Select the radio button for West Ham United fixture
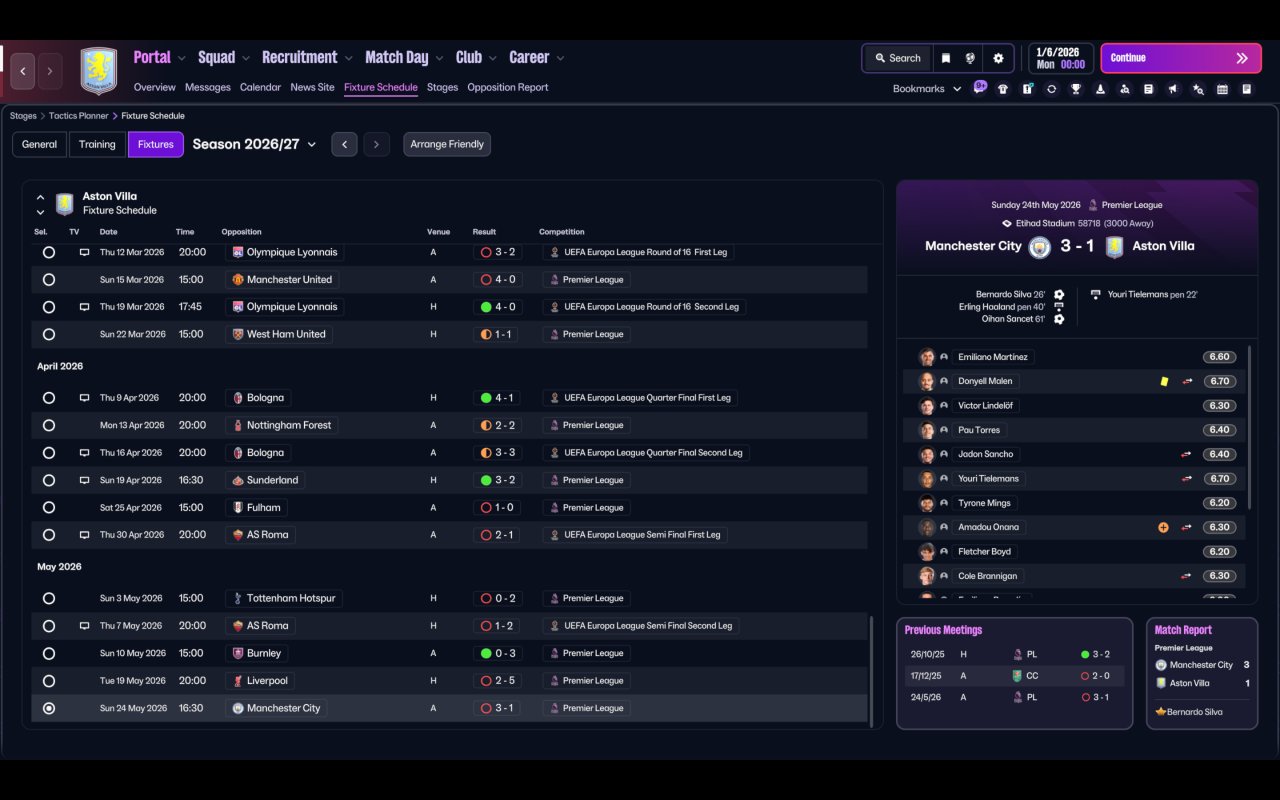 point(49,334)
